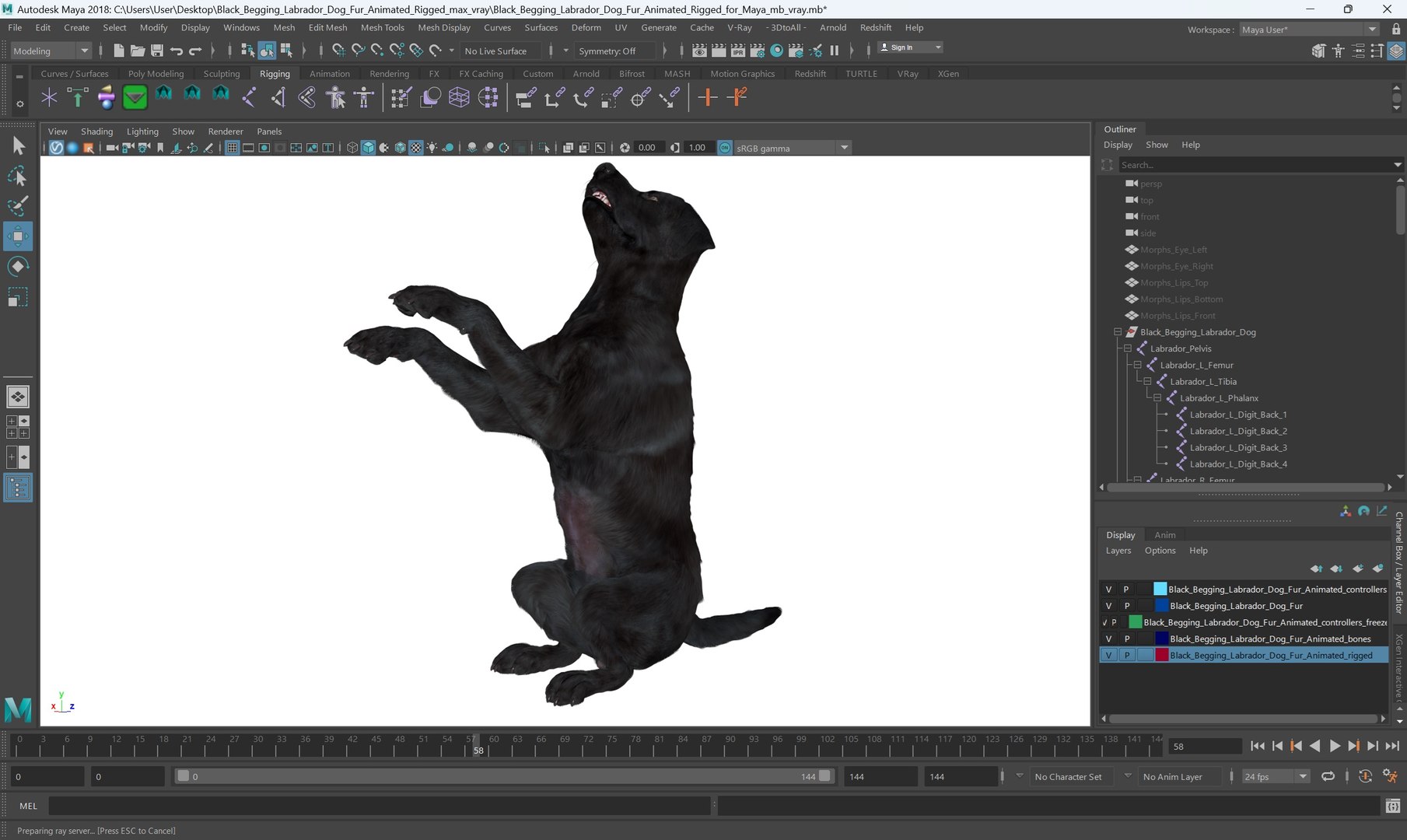Click the New Scene icon

click(118, 51)
